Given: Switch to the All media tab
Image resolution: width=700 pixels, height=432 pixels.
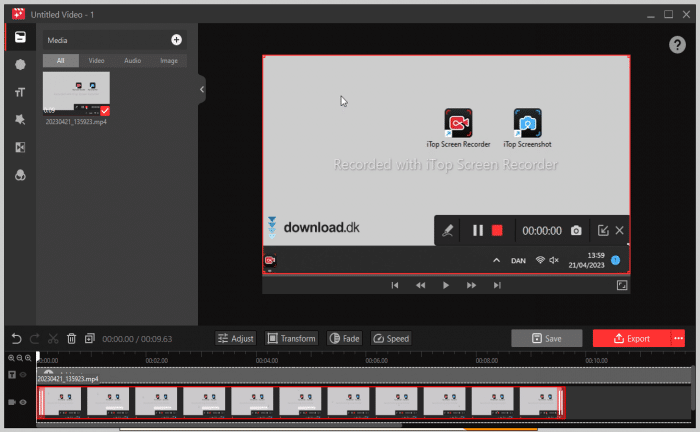Looking at the screenshot, I should (61, 61).
